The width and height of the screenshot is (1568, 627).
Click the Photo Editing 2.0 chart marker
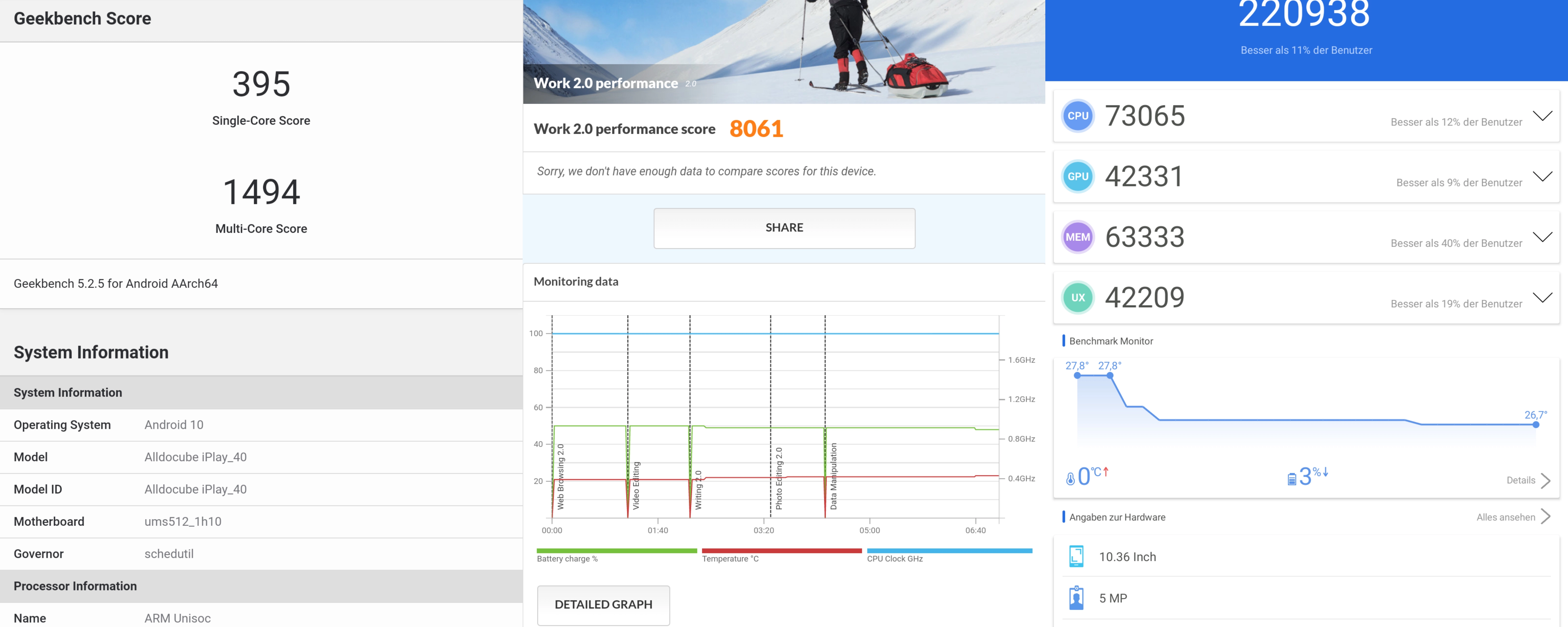(x=779, y=478)
